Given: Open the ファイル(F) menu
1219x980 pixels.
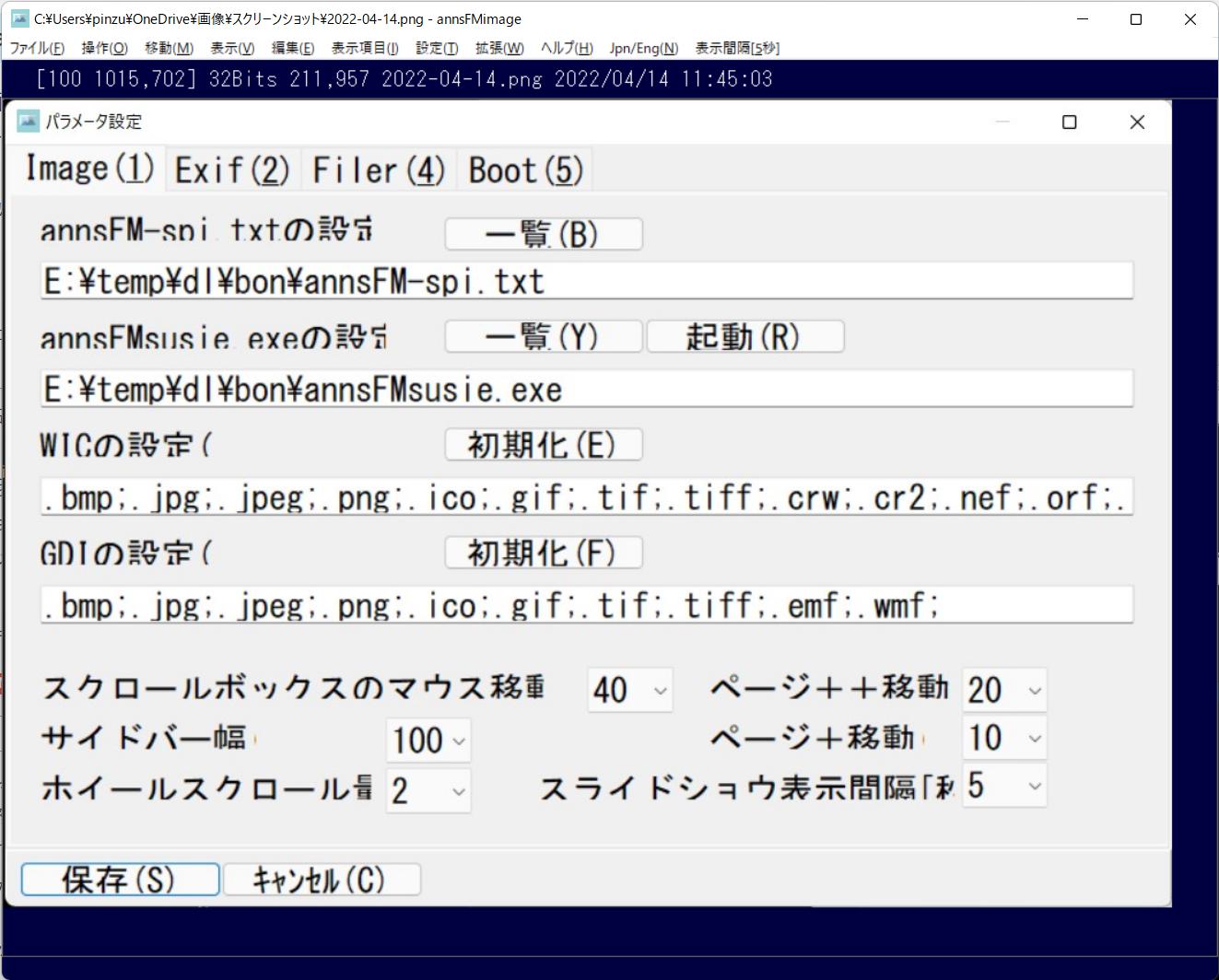Looking at the screenshot, I should pos(37,48).
